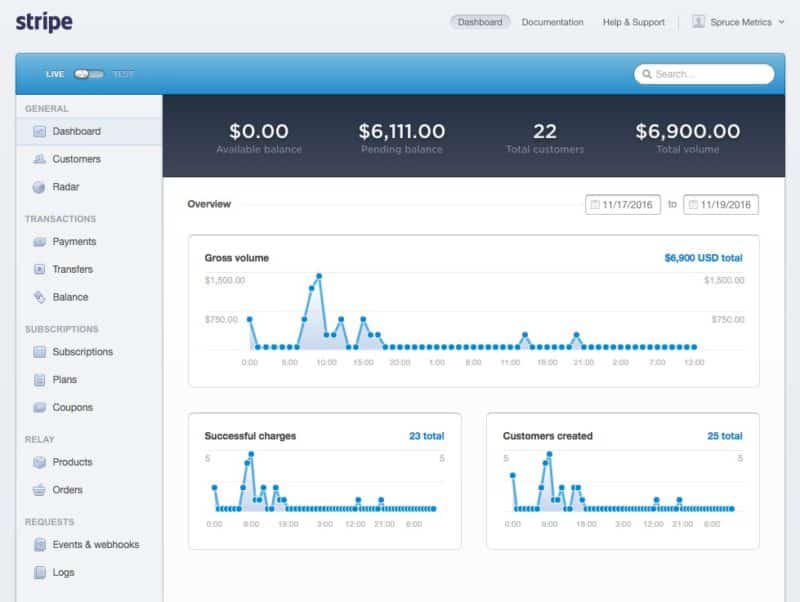Click the Logs icon

[39, 572]
